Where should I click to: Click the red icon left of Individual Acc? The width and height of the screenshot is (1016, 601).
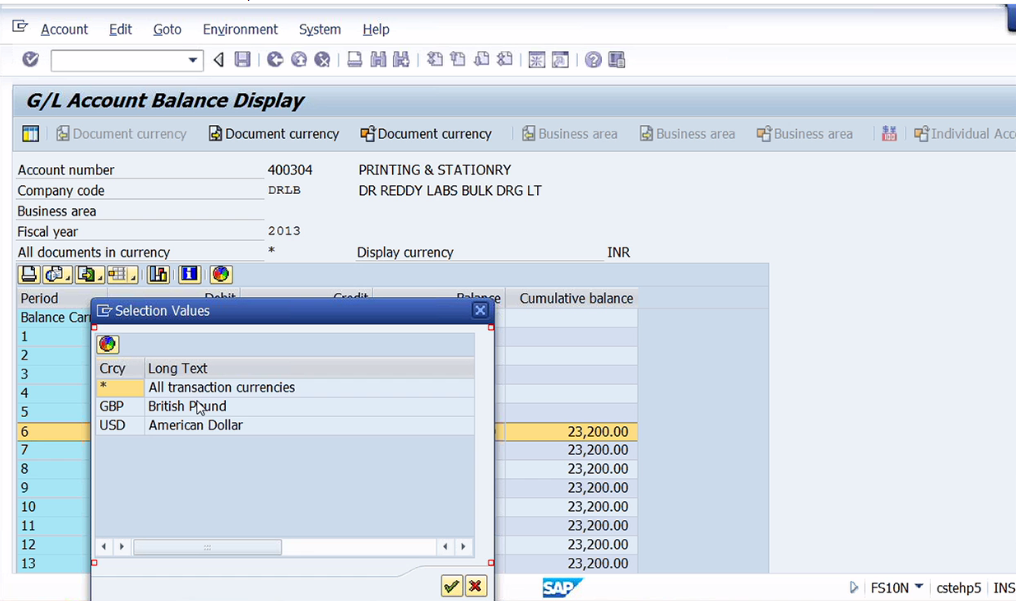coord(889,133)
